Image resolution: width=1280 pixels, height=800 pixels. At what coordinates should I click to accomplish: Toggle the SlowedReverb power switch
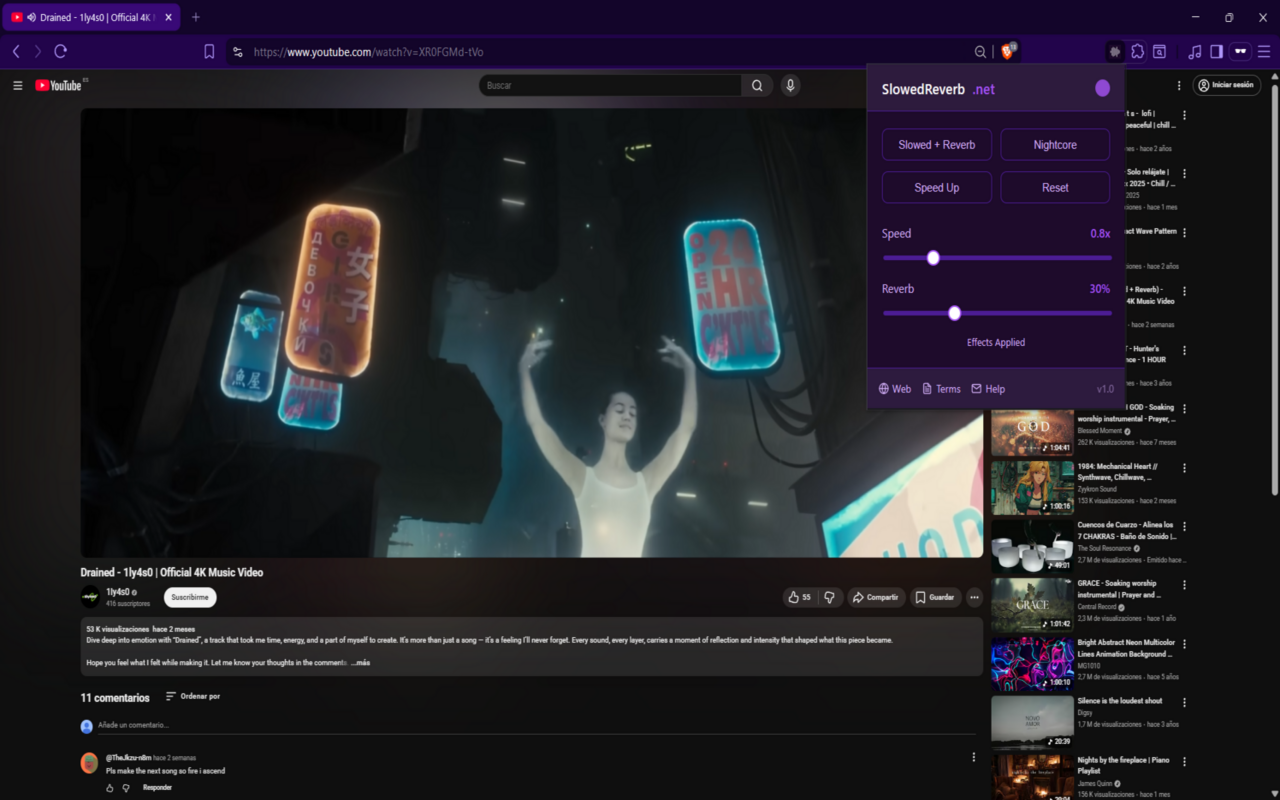pyautogui.click(x=1102, y=88)
